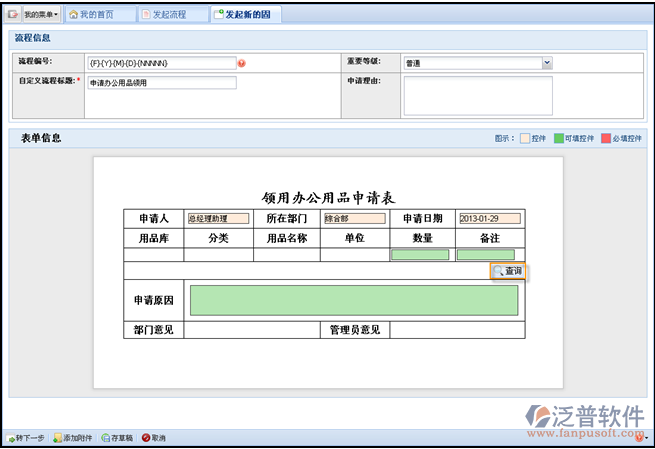Click the 流程编号 input field
Image resolution: width=655 pixels, height=449 pixels.
pyautogui.click(x=161, y=63)
